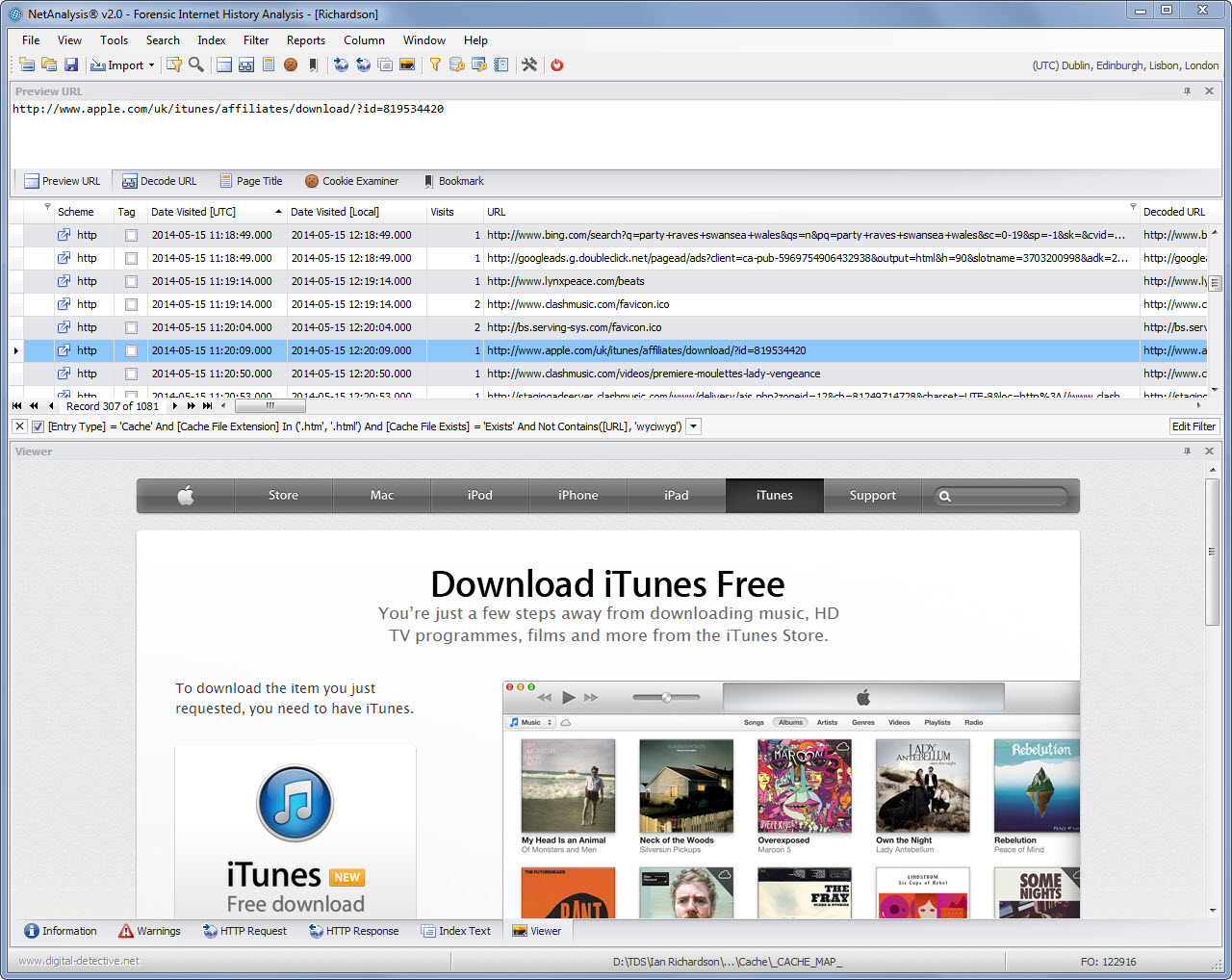Click the Preview URL text box
This screenshot has height=980, width=1232.
[616, 133]
